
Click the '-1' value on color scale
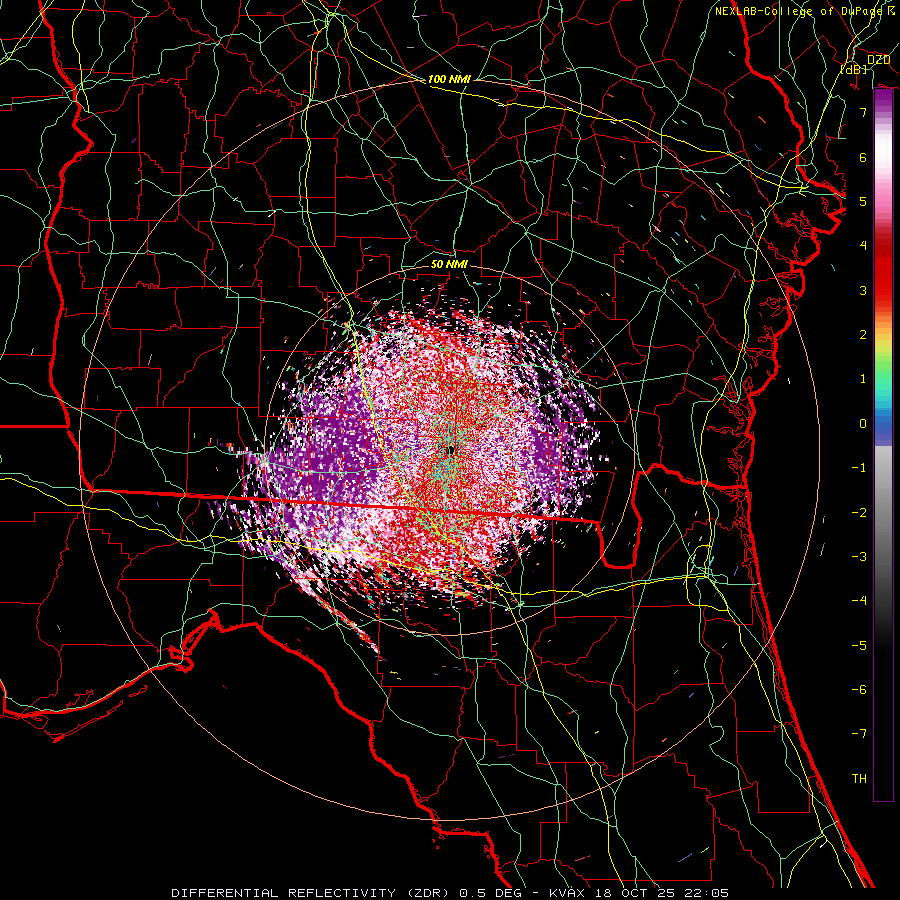point(859,468)
